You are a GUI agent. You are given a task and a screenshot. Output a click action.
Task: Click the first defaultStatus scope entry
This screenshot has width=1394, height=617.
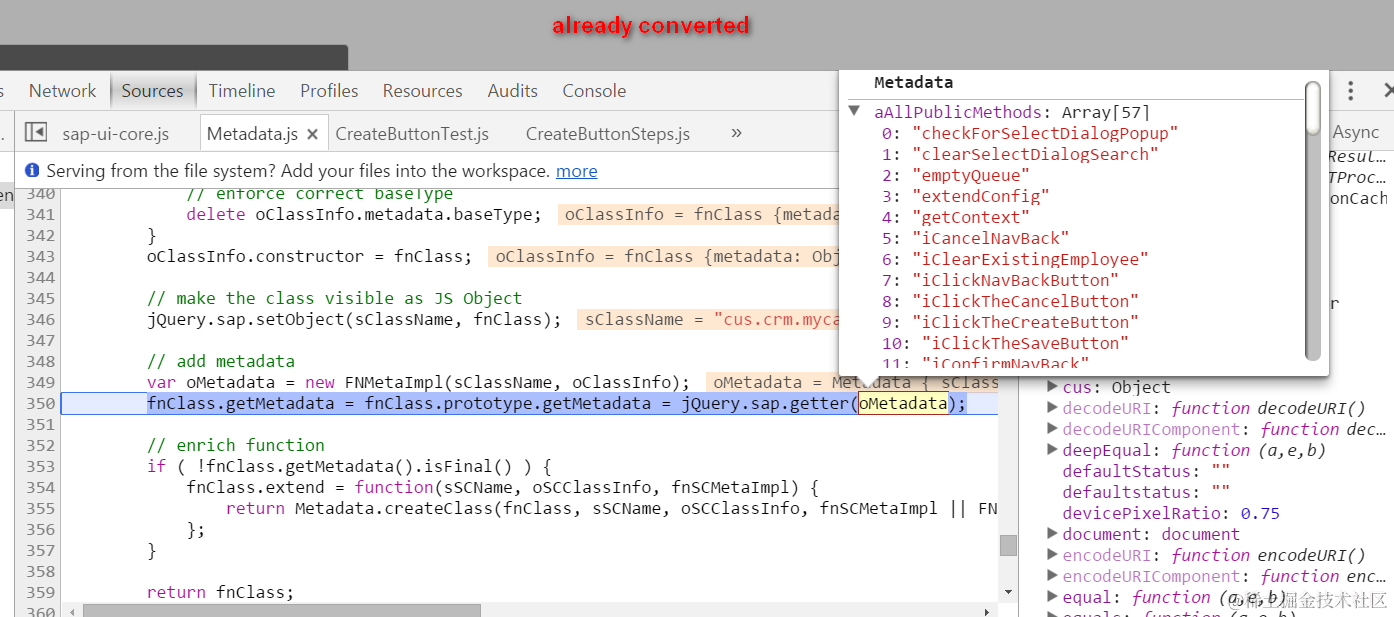pyautogui.click(x=1146, y=471)
